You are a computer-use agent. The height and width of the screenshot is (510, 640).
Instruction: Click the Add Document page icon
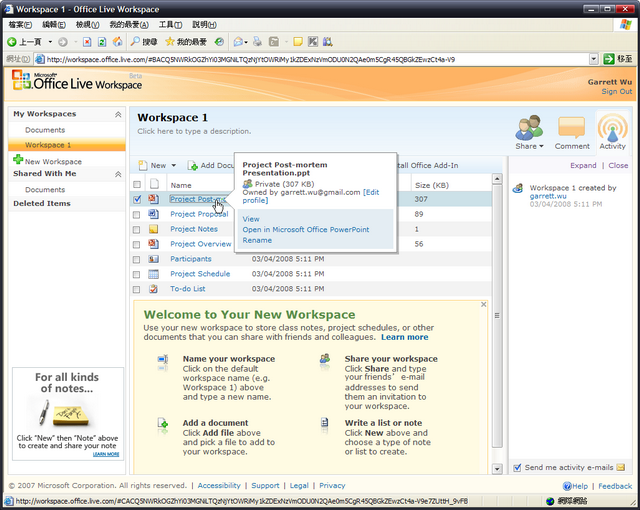(x=192, y=165)
